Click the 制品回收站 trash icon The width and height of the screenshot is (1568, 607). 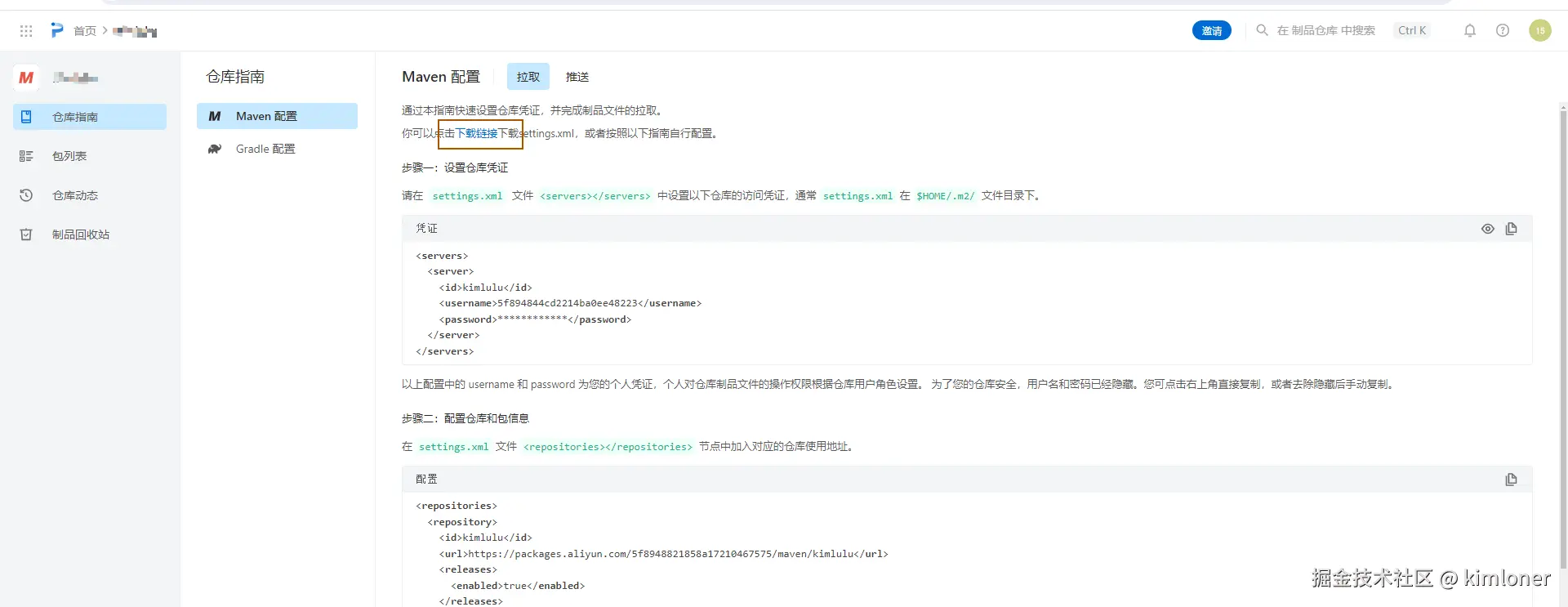click(26, 234)
